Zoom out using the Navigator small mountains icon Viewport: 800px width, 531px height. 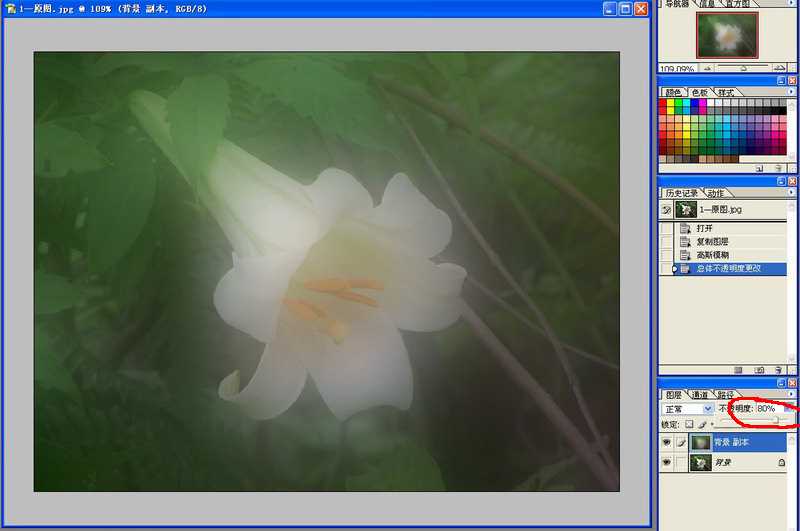pos(708,68)
